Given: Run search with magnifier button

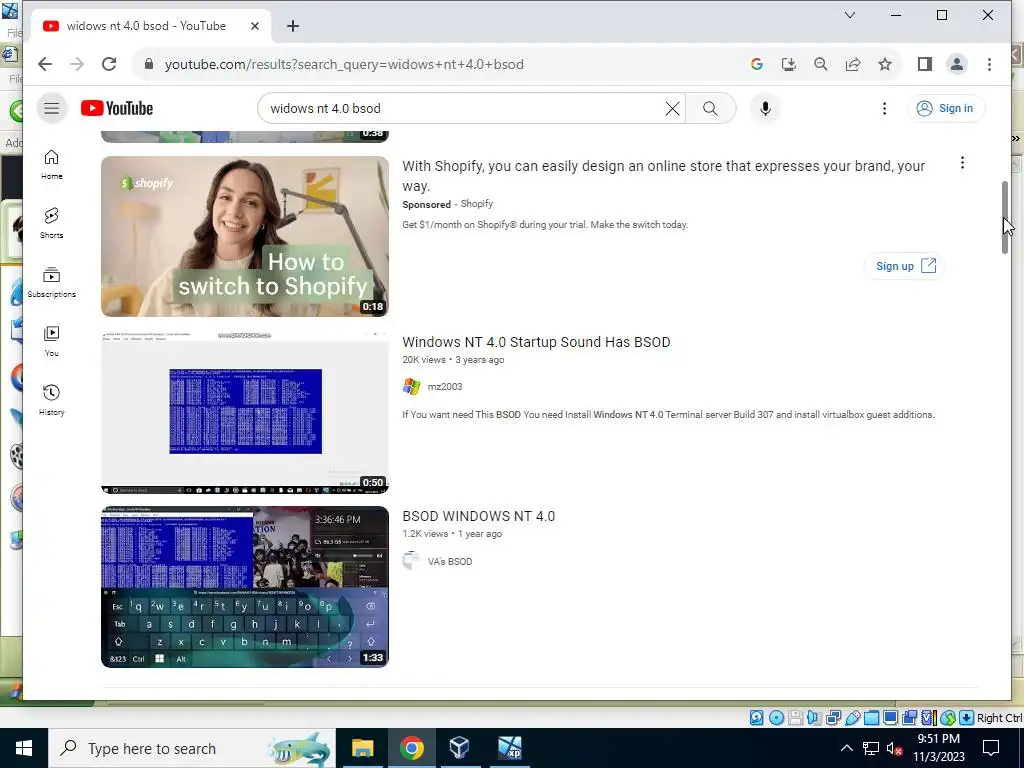Looking at the screenshot, I should [x=710, y=108].
